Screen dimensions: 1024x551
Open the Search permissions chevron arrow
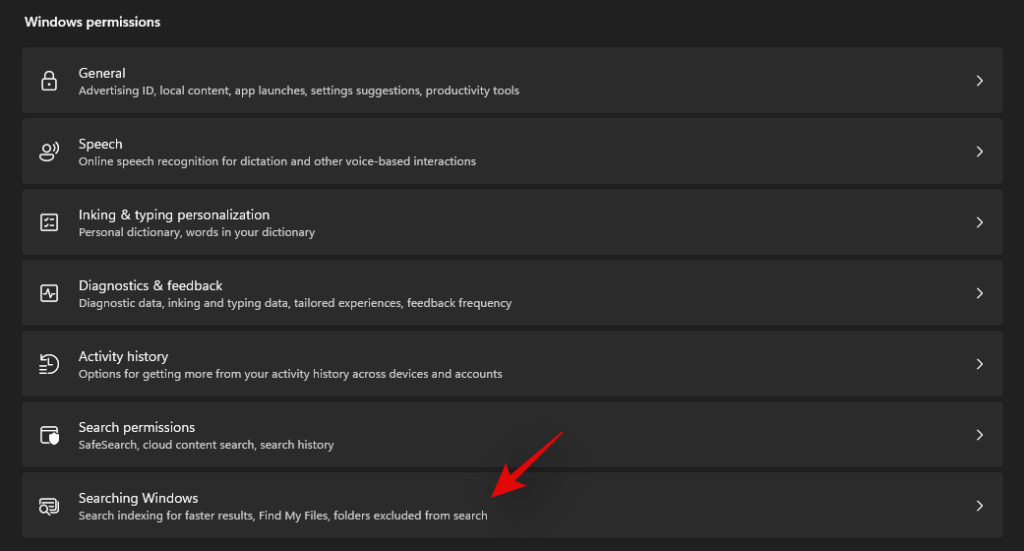point(980,435)
